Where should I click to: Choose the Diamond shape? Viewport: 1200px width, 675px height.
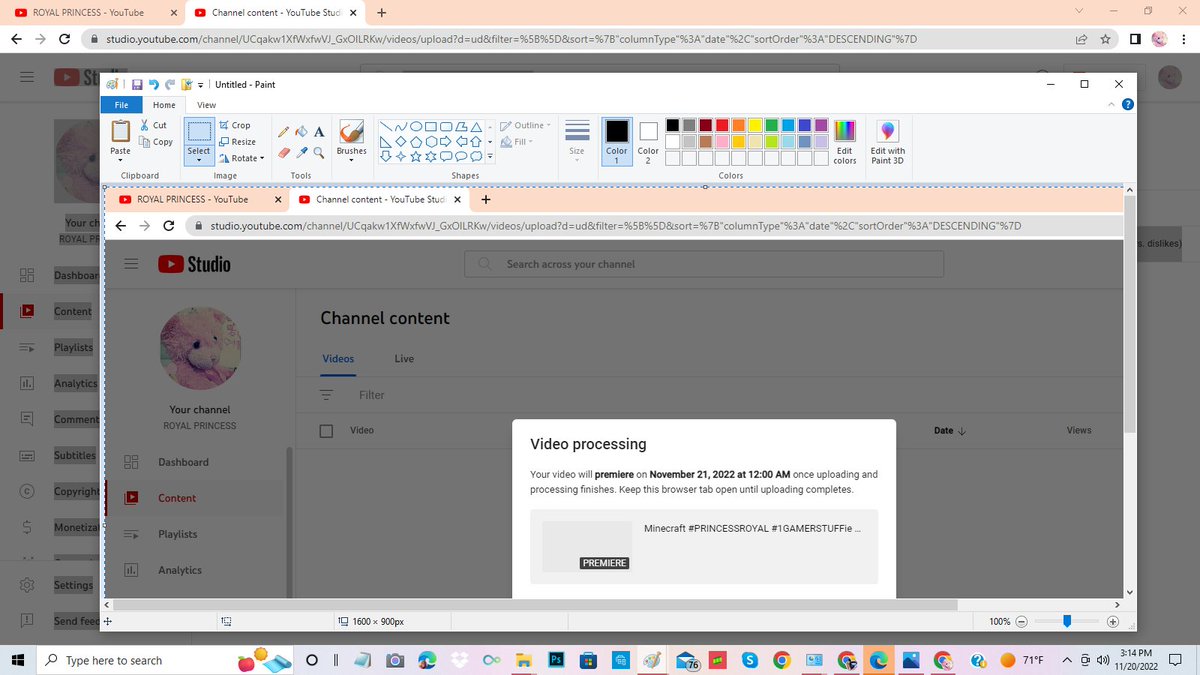(400, 142)
